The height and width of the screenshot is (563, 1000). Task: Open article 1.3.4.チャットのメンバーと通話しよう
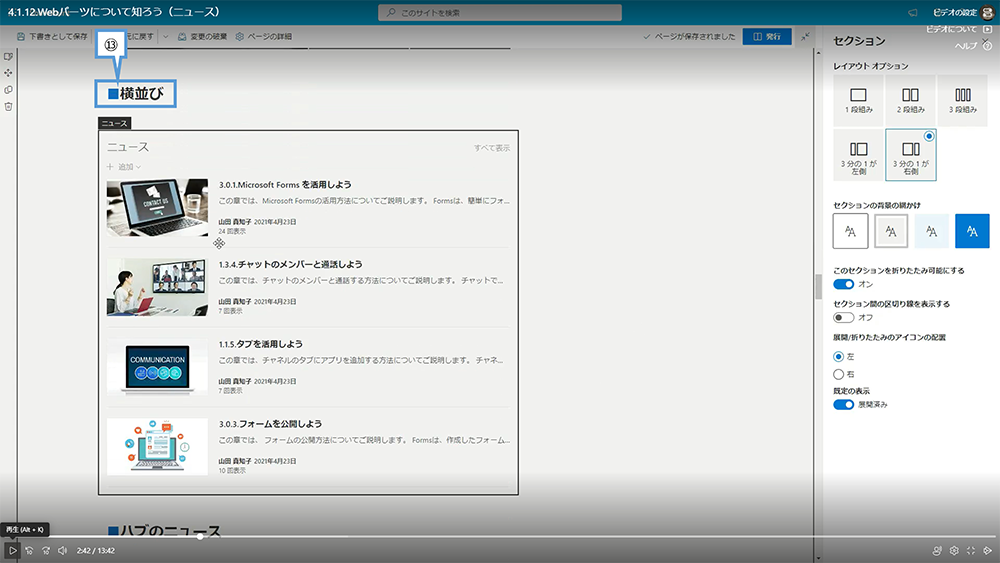click(290, 265)
